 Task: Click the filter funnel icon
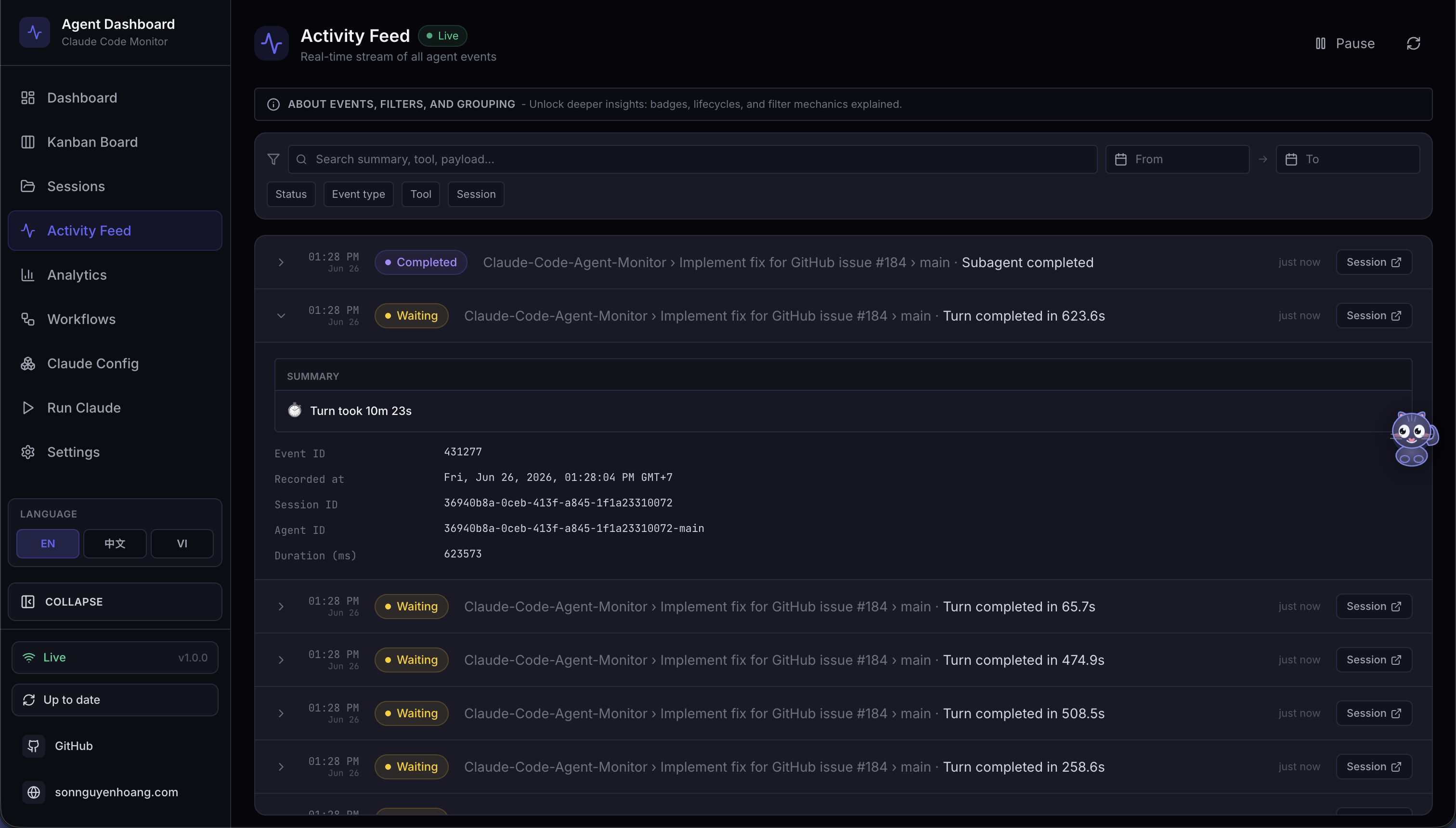point(273,159)
